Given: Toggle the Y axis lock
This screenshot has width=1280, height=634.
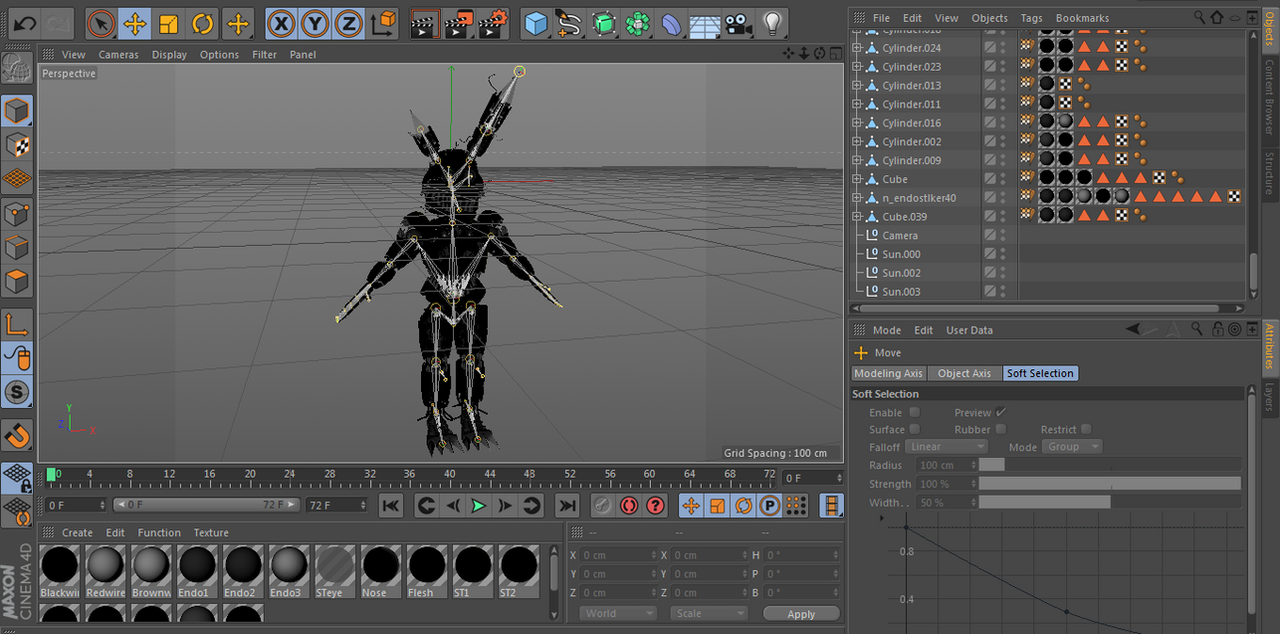Looking at the screenshot, I should tap(315, 23).
